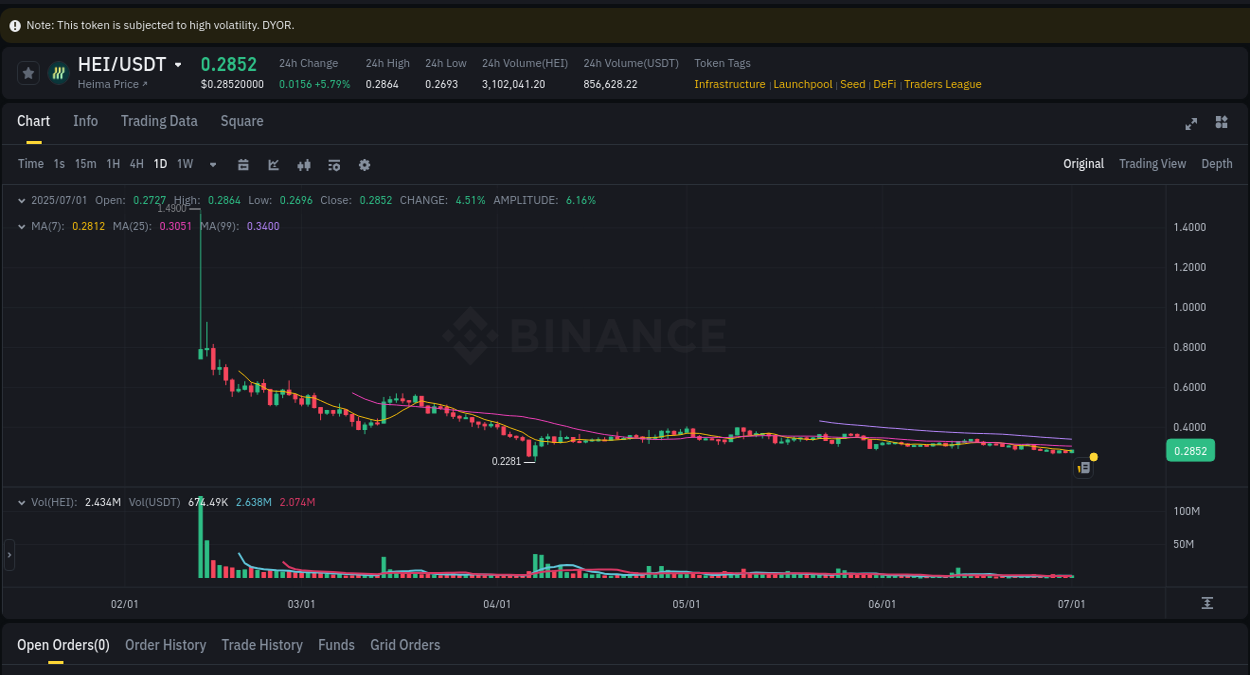Screen dimensions: 1250x675
Task: Open the HEI/USDT pair selector dropdown
Action: (x=178, y=64)
